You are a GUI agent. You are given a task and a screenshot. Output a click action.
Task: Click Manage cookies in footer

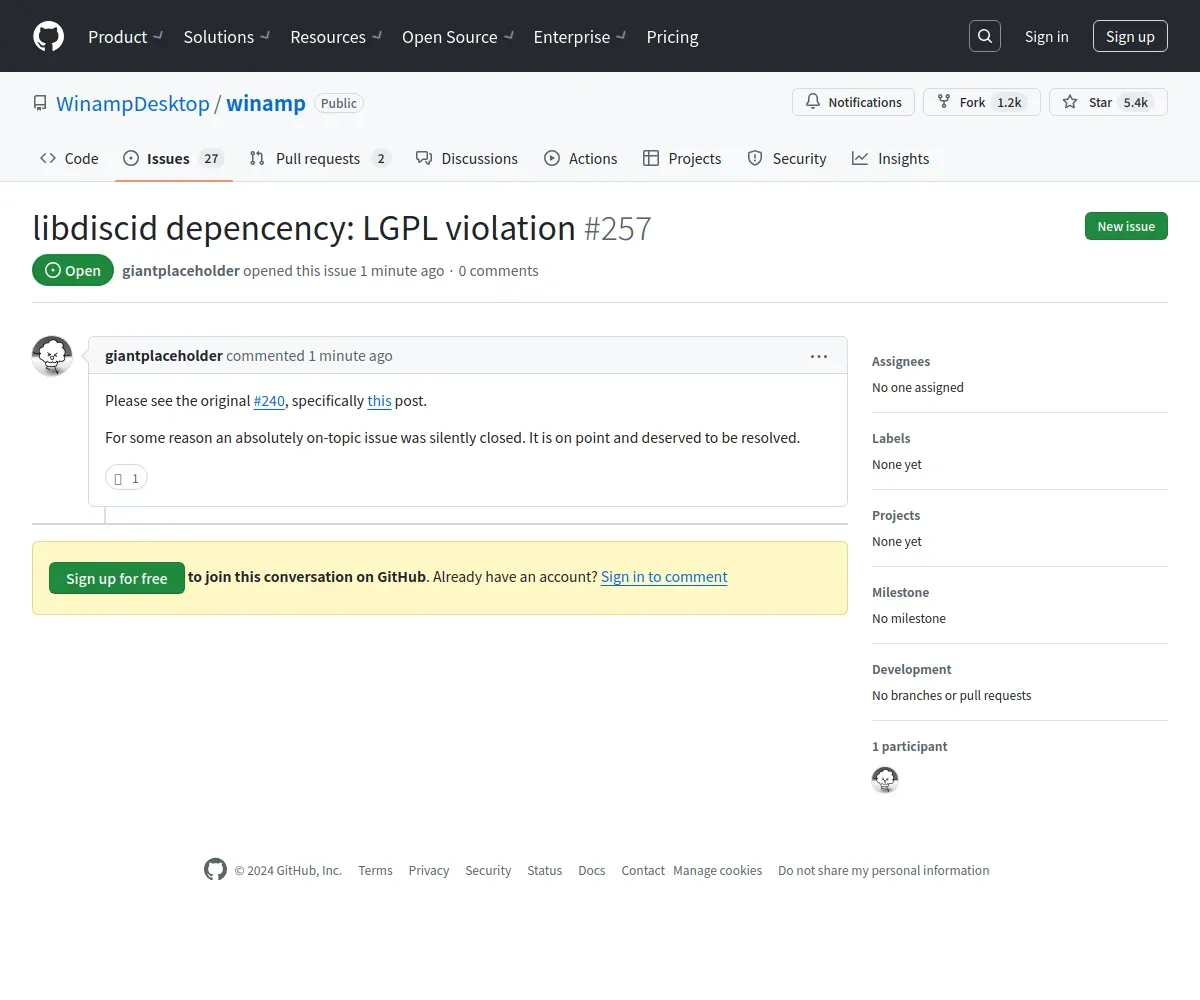(x=718, y=870)
